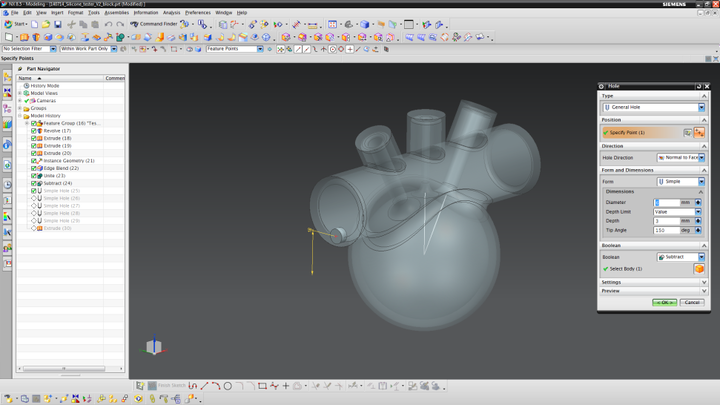Open the Feature Points dropdown

pos(235,49)
